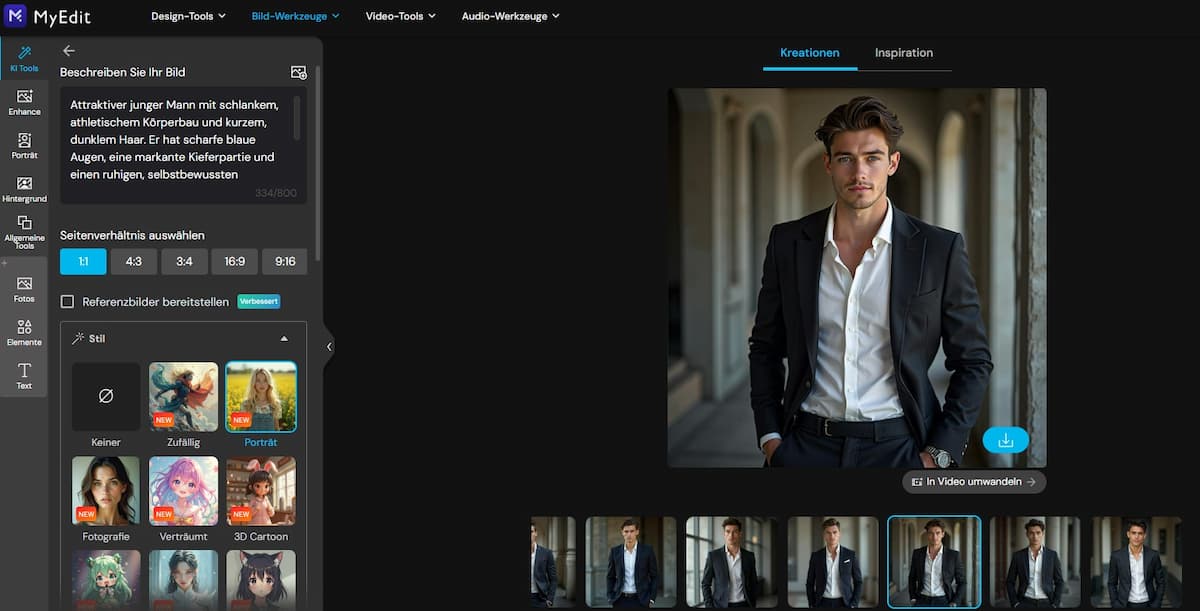Image resolution: width=1200 pixels, height=611 pixels.
Task: Open the Hintergrund sidebar tool
Action: (24, 189)
